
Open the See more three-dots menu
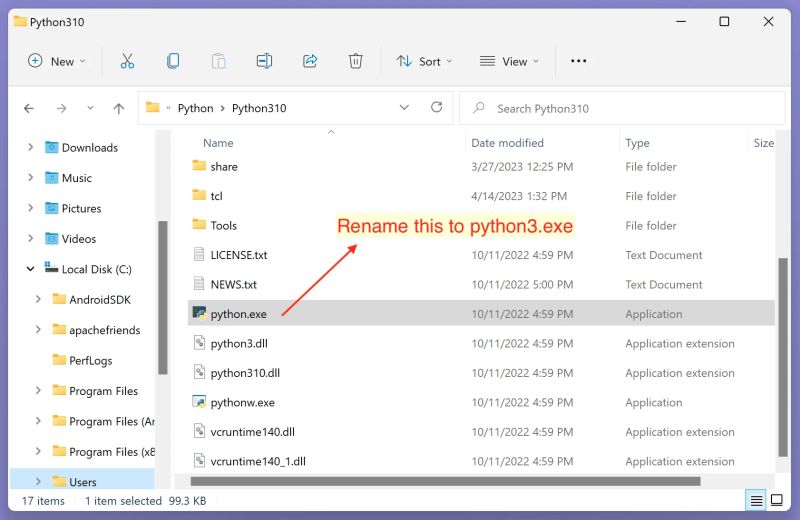pos(579,61)
